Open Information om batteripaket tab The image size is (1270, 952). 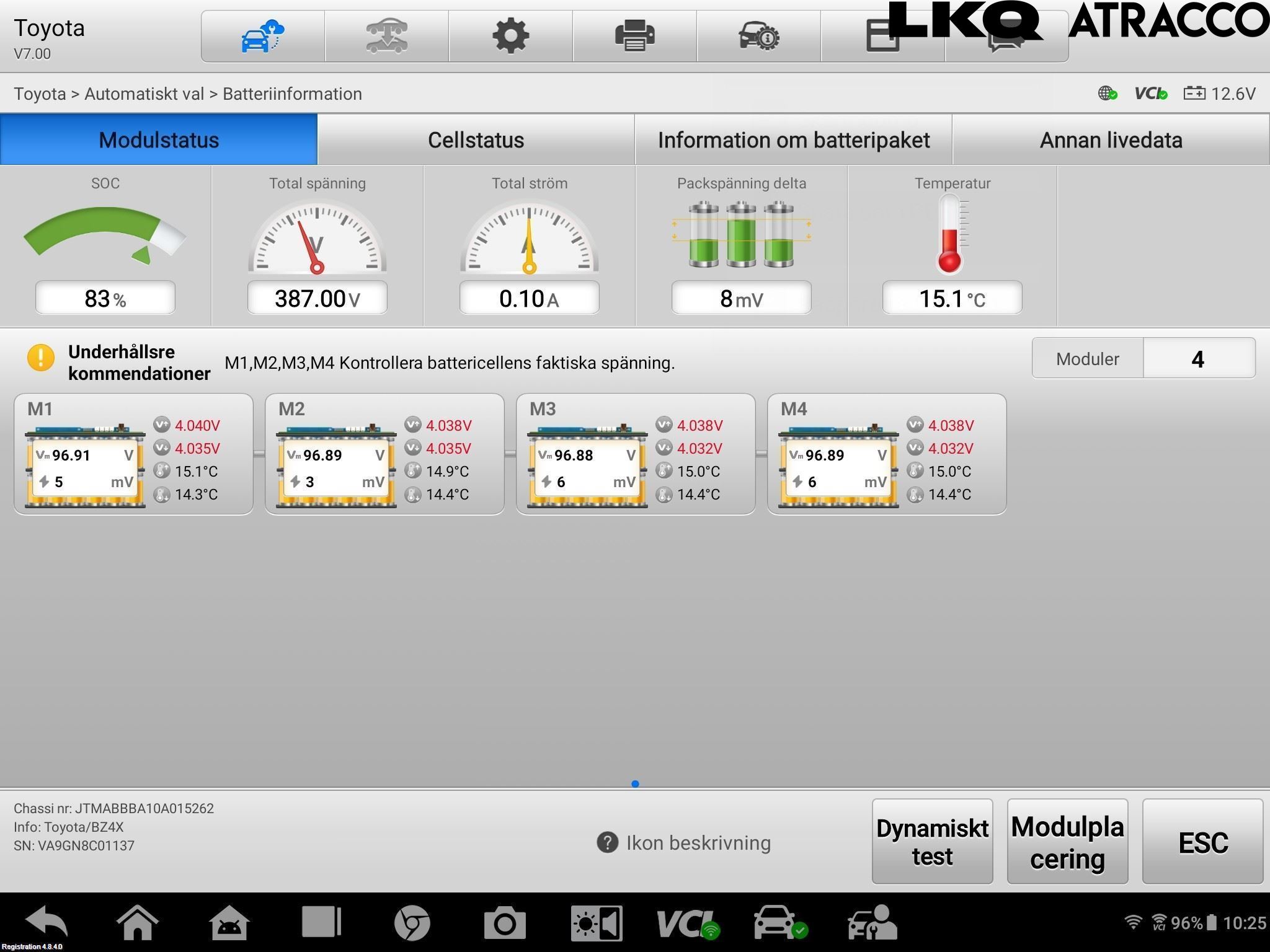tap(793, 139)
